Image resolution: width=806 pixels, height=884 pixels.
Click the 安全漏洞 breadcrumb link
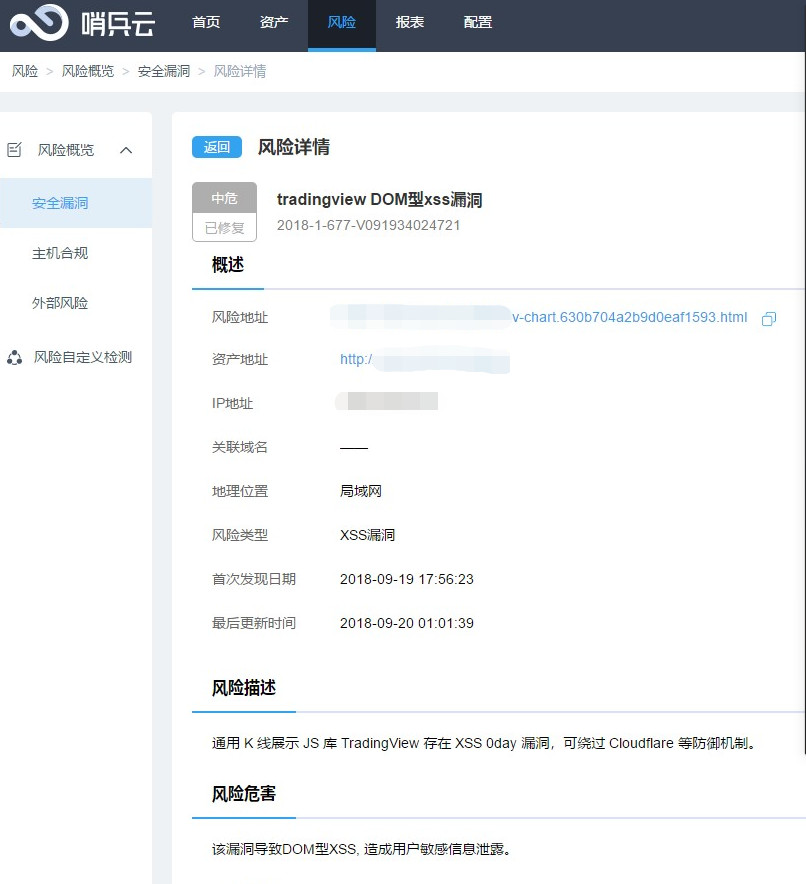pyautogui.click(x=164, y=71)
